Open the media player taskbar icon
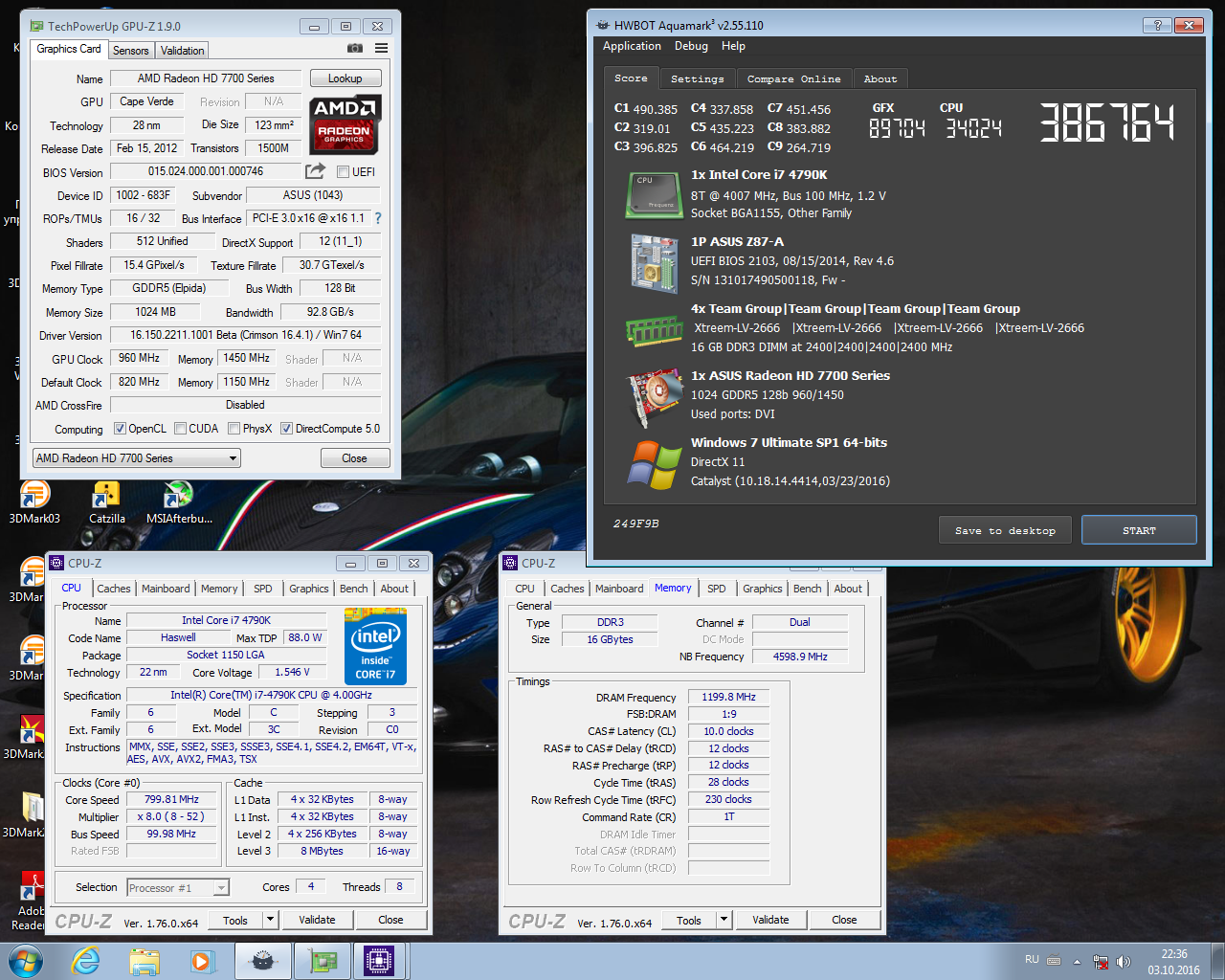Image resolution: width=1225 pixels, height=980 pixels. pos(201,961)
